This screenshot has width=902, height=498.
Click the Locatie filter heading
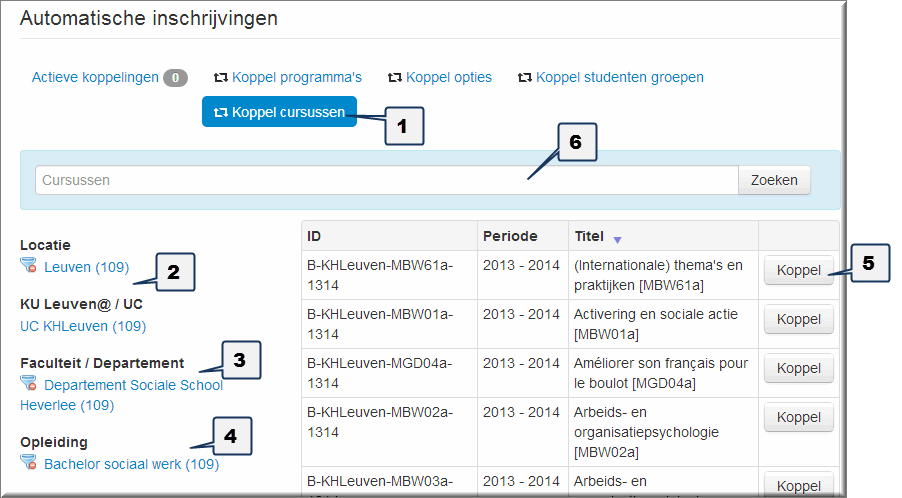45,245
